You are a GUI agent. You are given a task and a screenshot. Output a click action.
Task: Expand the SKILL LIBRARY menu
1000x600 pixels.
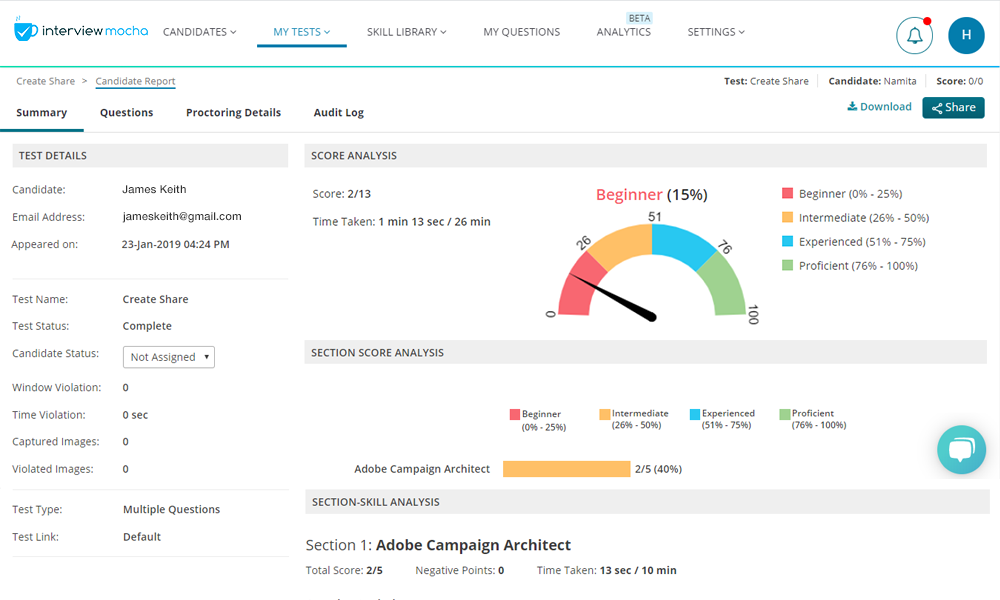pyautogui.click(x=406, y=31)
